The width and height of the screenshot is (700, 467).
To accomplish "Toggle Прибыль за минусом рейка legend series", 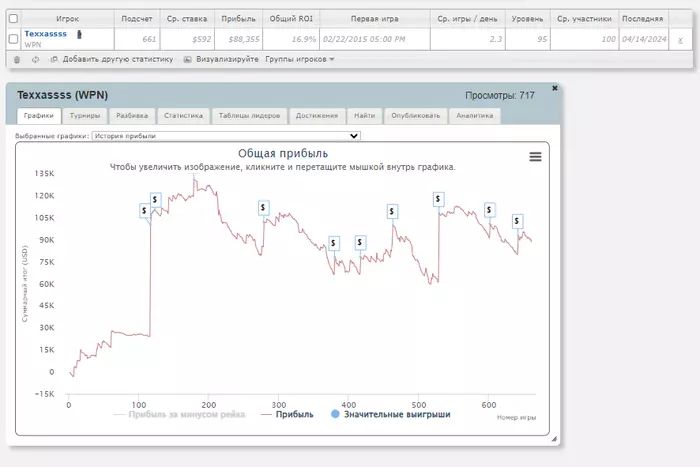I will (179, 414).
